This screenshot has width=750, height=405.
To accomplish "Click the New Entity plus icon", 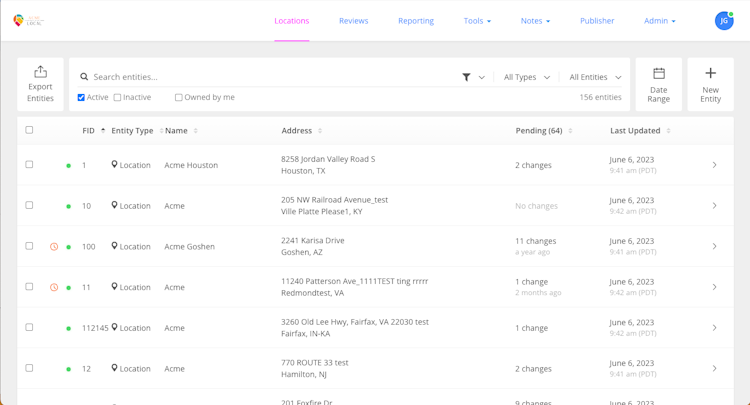I will point(710,73).
